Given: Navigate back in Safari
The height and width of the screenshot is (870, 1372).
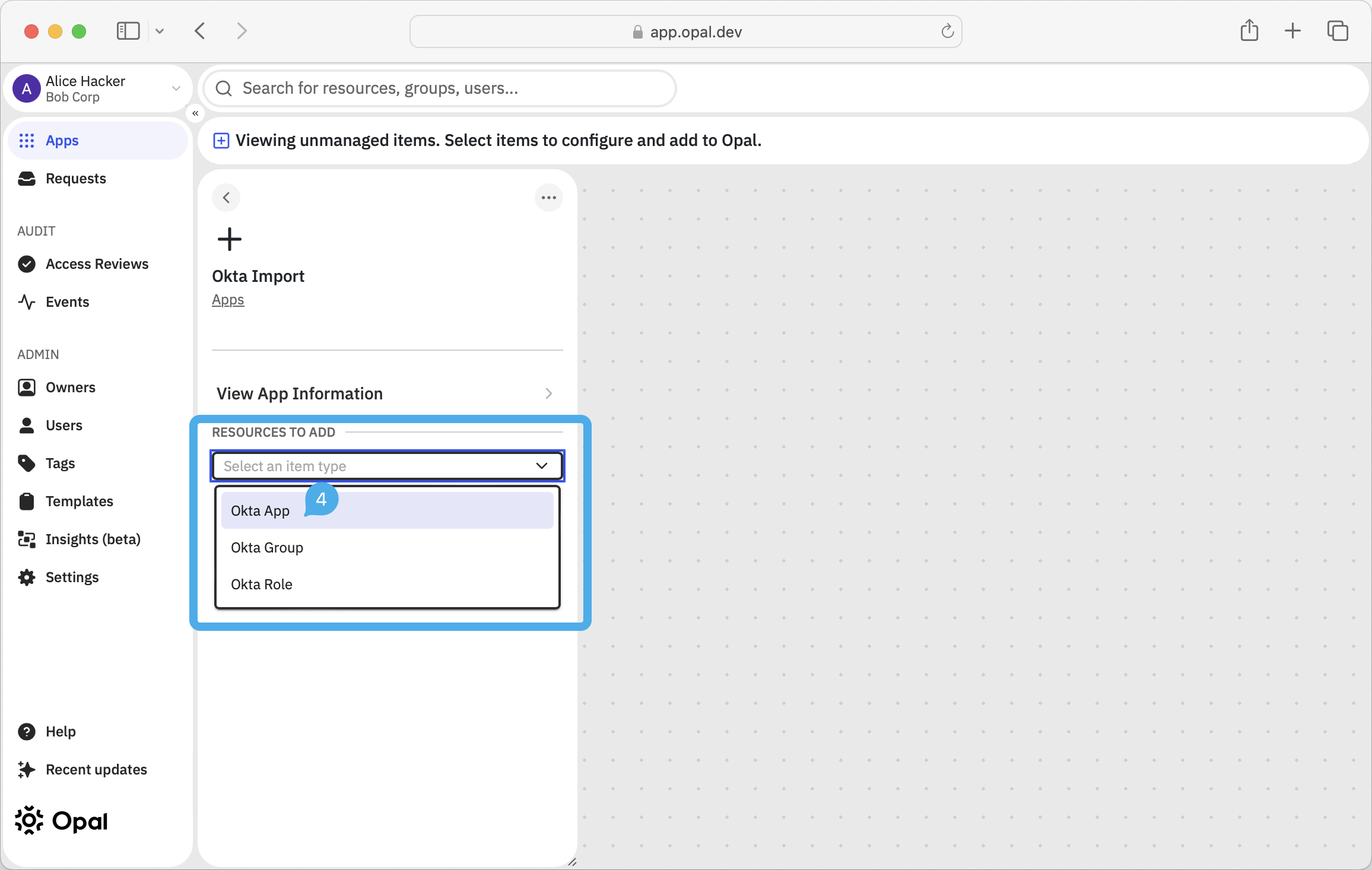Looking at the screenshot, I should pyautogui.click(x=200, y=31).
